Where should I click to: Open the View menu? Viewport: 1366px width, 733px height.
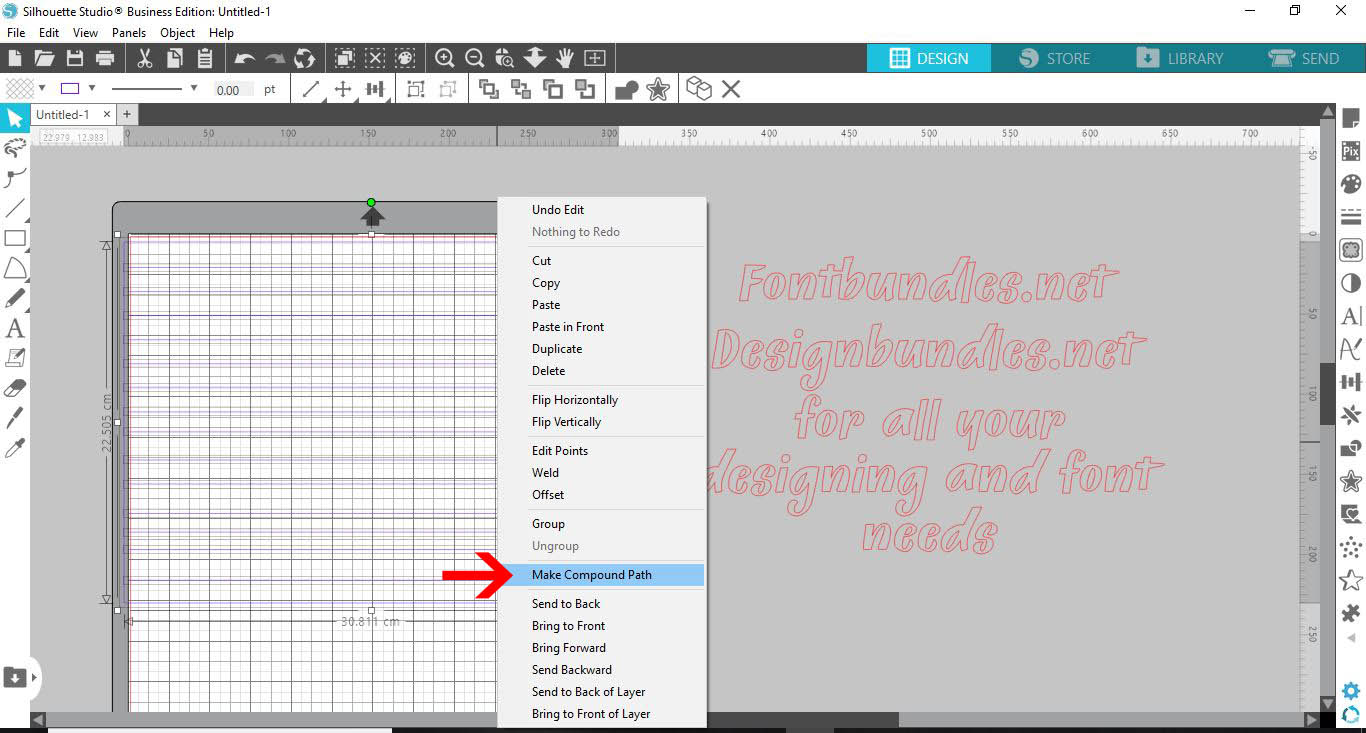[85, 33]
